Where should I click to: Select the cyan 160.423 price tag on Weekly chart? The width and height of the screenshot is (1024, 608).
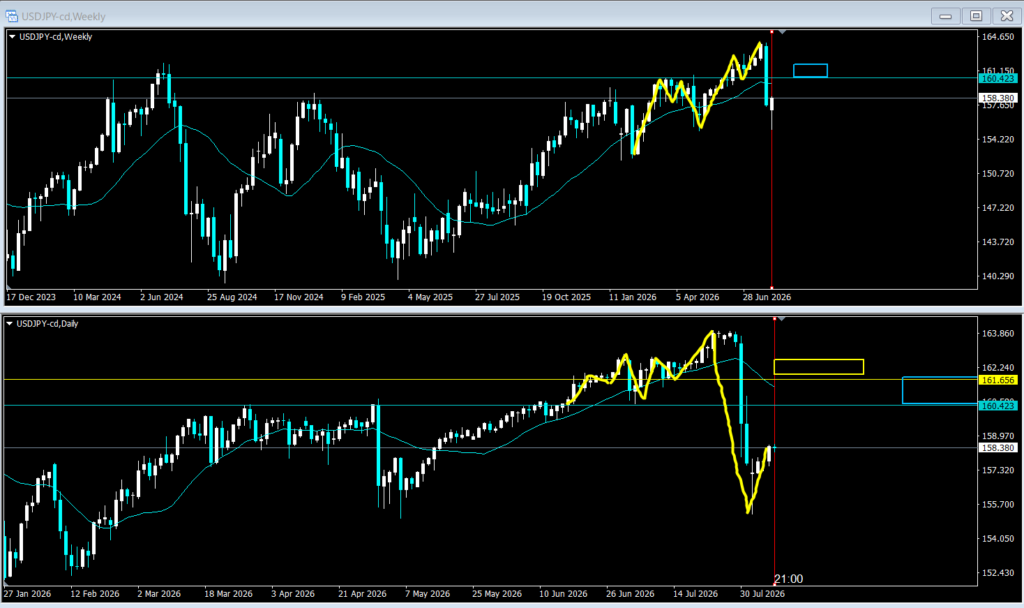(x=998, y=78)
